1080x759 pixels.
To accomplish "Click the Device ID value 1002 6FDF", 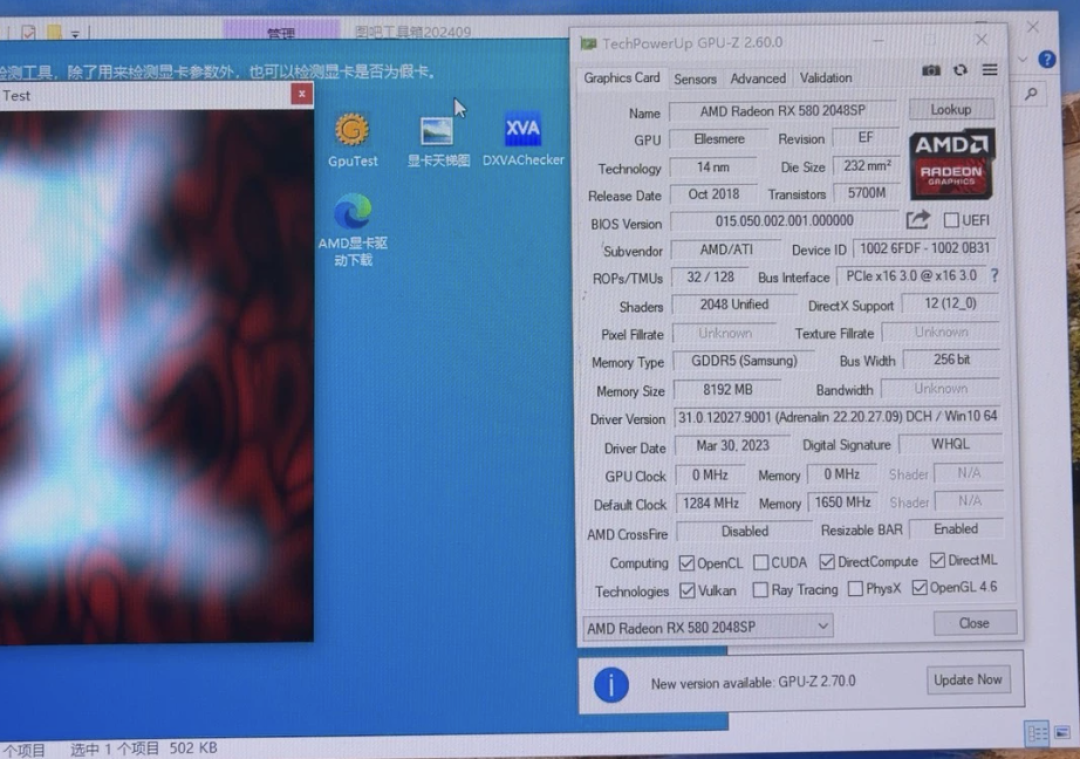I will (925, 249).
